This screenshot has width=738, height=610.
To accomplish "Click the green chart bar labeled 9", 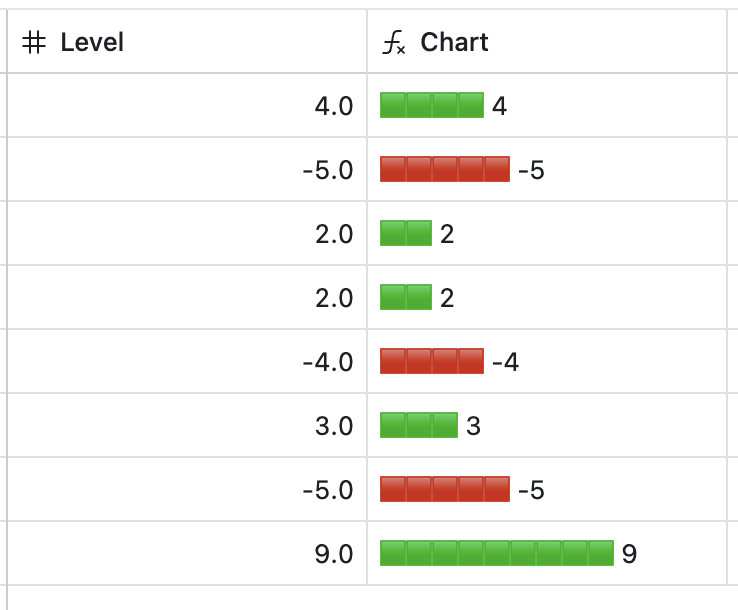I will [497, 553].
